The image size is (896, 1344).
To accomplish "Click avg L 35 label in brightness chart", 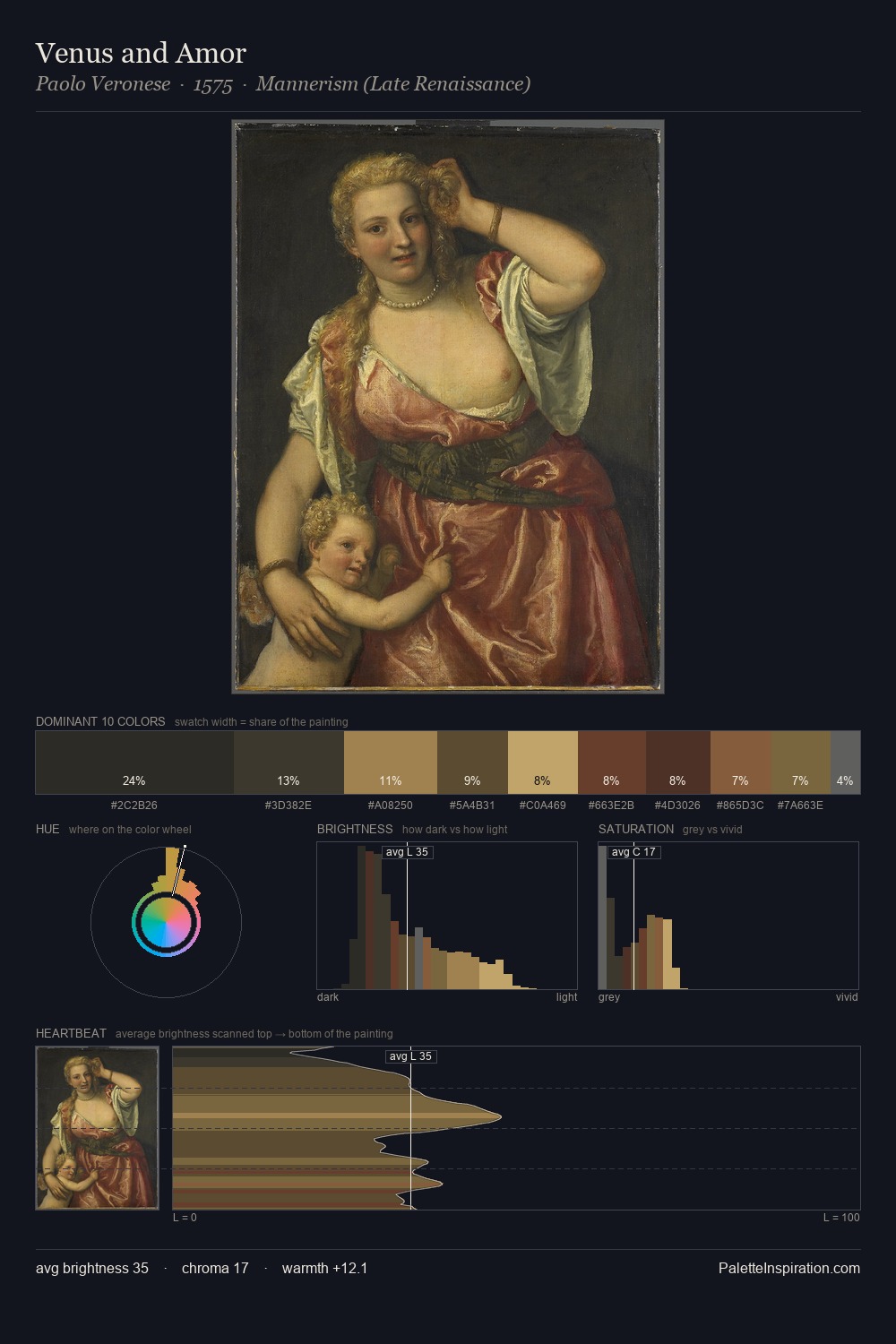I will (408, 852).
